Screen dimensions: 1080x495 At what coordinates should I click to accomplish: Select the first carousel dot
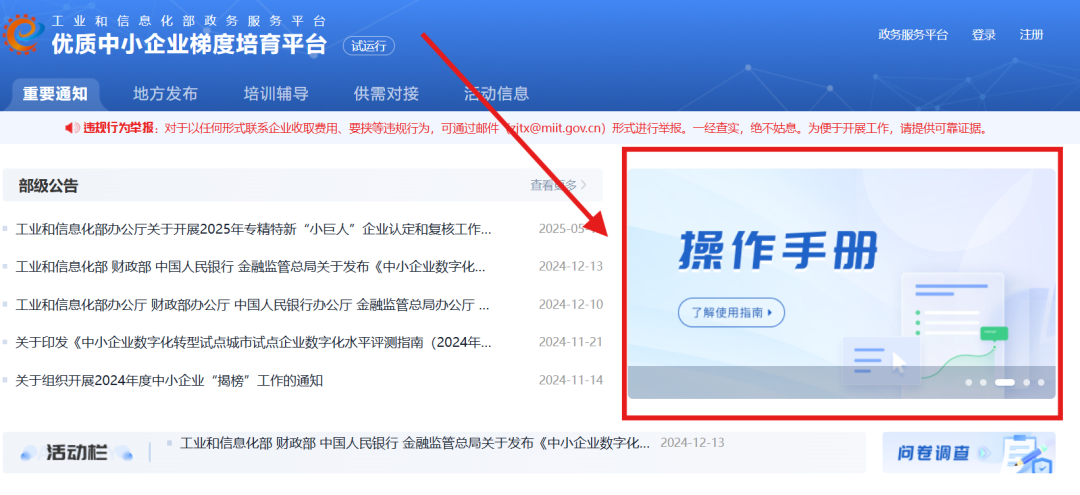(968, 382)
